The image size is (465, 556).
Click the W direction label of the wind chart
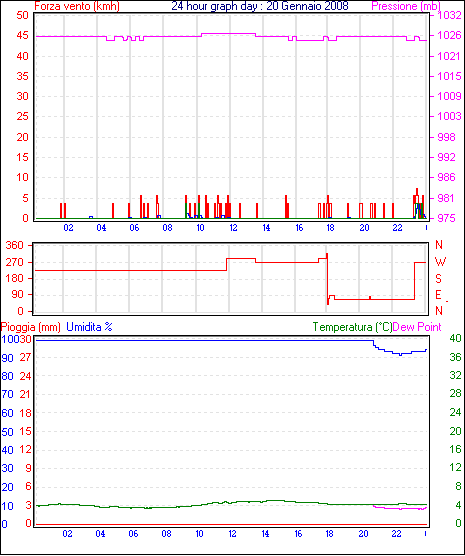(440, 262)
